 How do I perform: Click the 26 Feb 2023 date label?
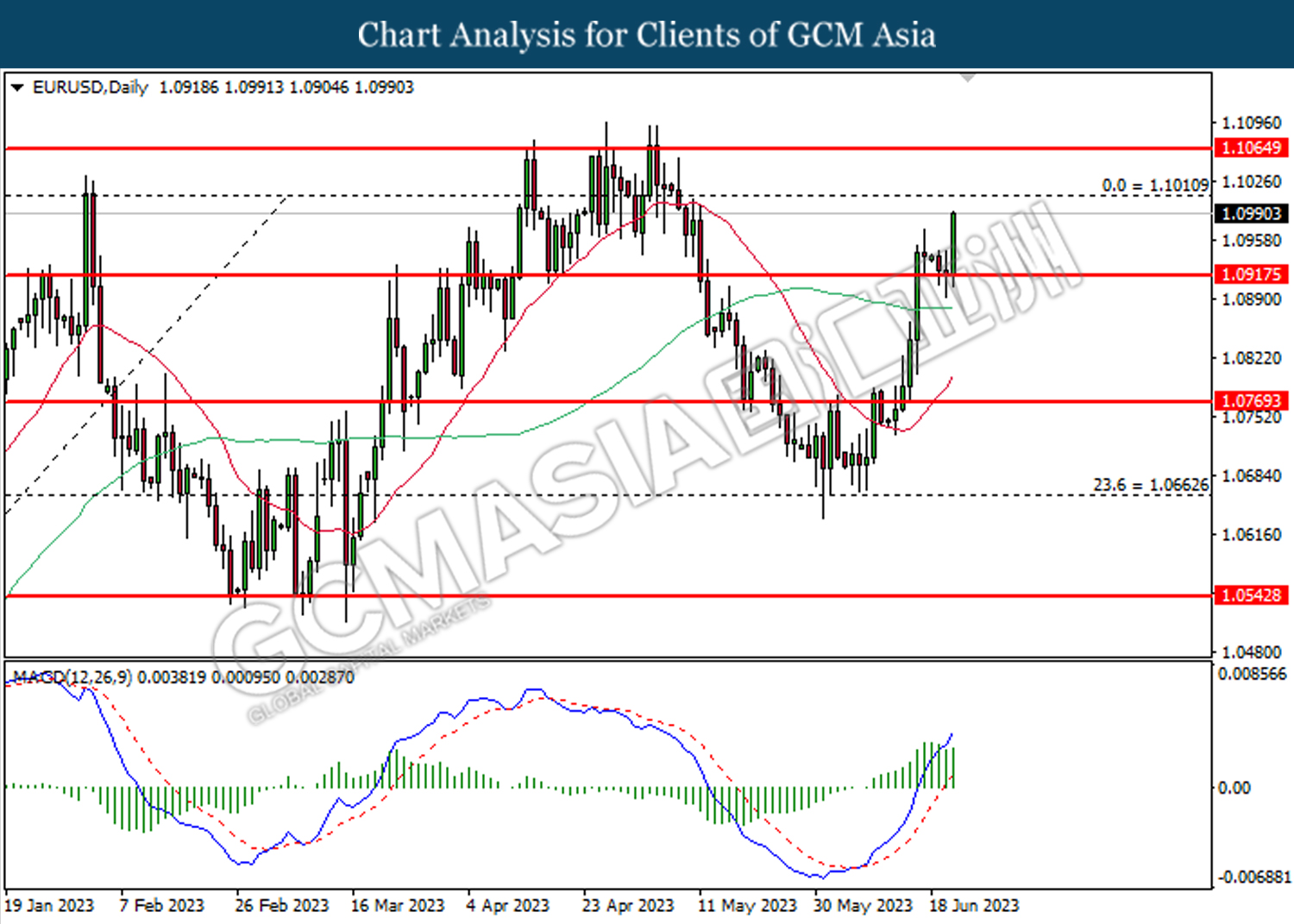tap(282, 905)
